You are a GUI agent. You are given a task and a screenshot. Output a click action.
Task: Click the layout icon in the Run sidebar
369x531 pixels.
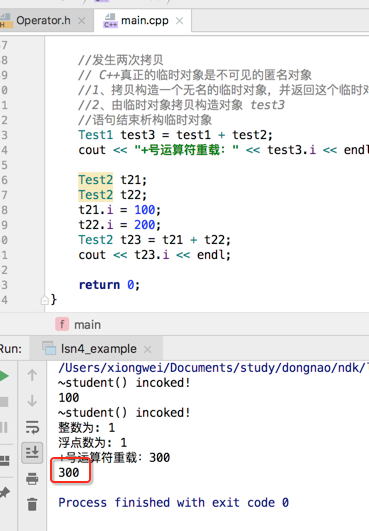4,461
